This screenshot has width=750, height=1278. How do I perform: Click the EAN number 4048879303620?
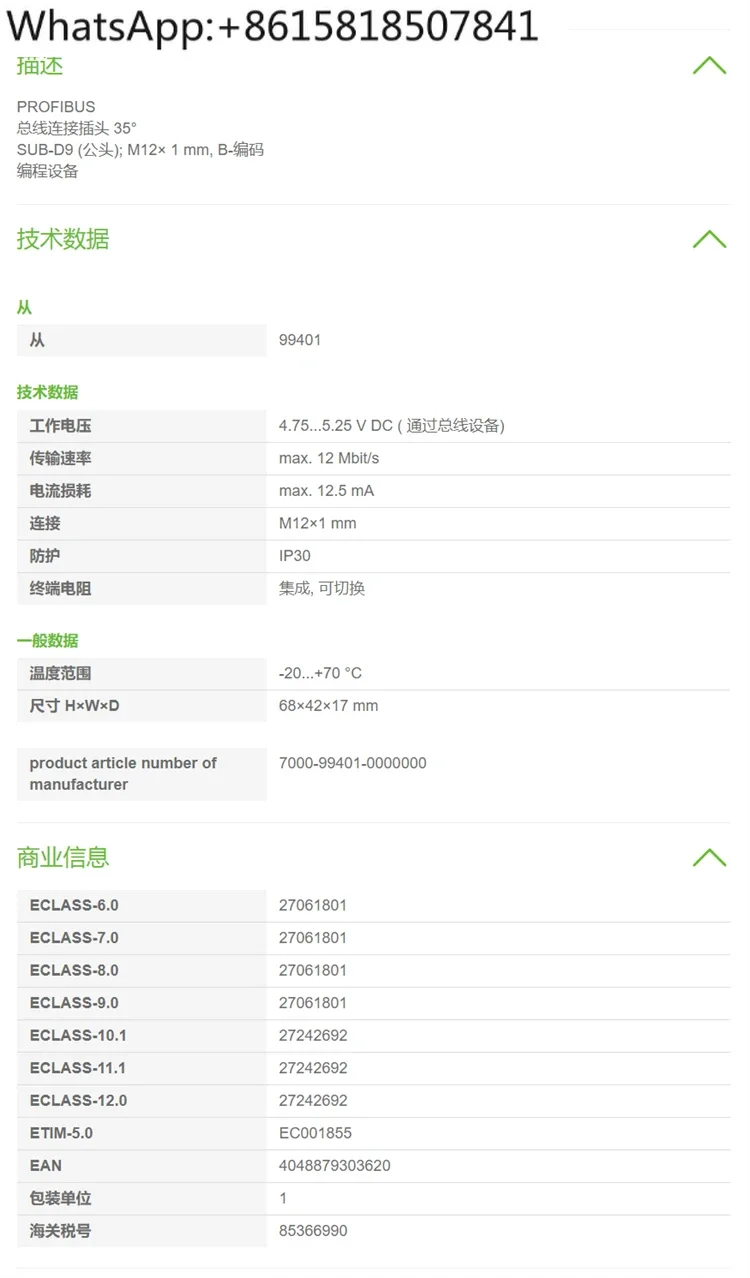[334, 1165]
